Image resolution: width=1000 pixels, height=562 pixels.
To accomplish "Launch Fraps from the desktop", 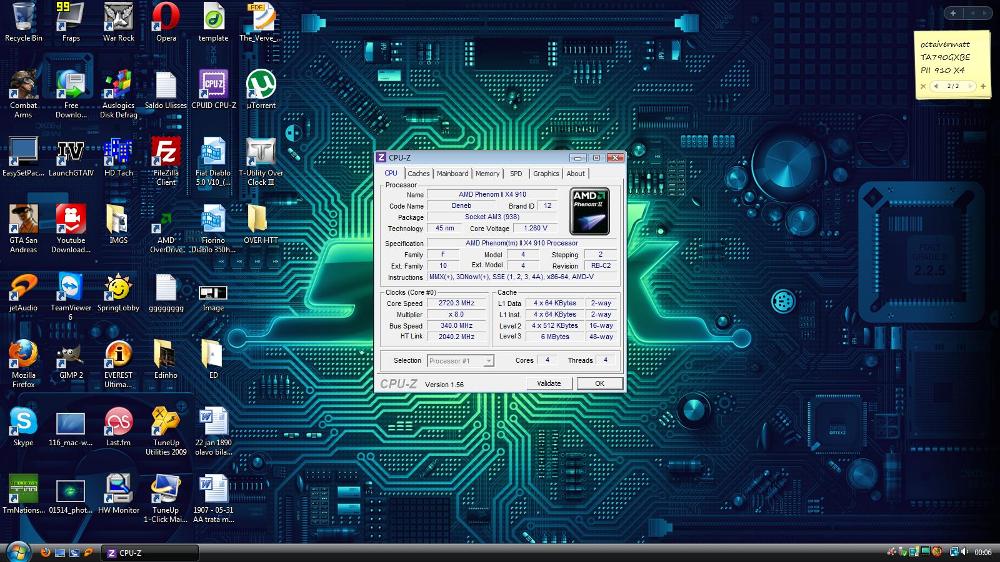I will tap(71, 22).
